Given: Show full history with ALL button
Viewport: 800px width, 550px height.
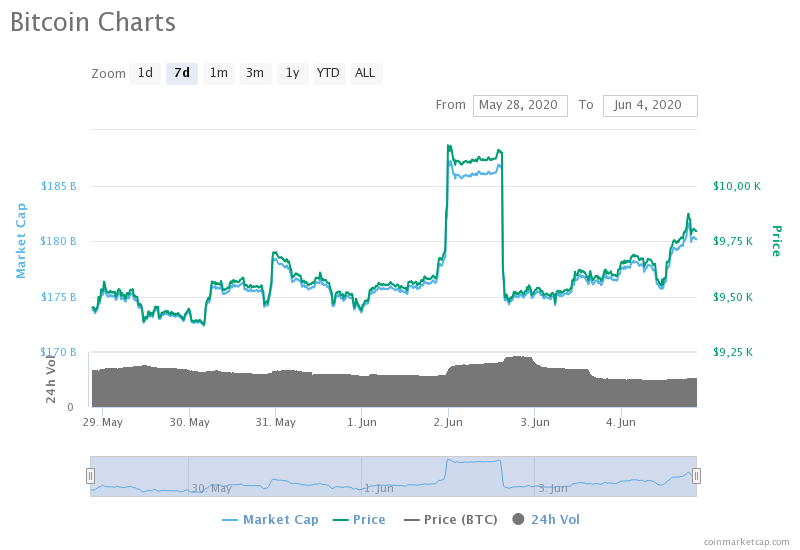Looking at the screenshot, I should click(366, 73).
